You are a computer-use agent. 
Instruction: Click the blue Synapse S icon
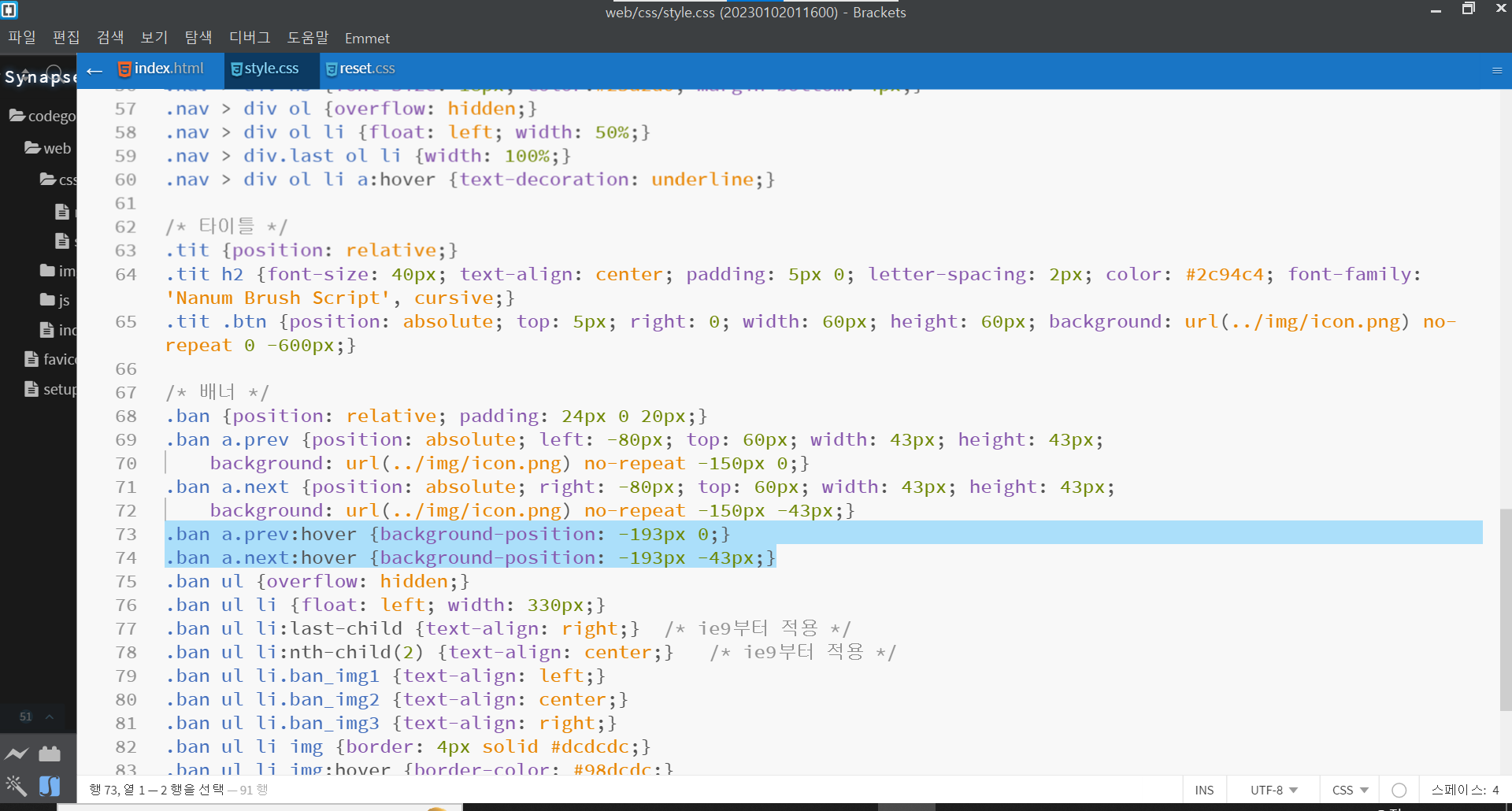click(50, 786)
